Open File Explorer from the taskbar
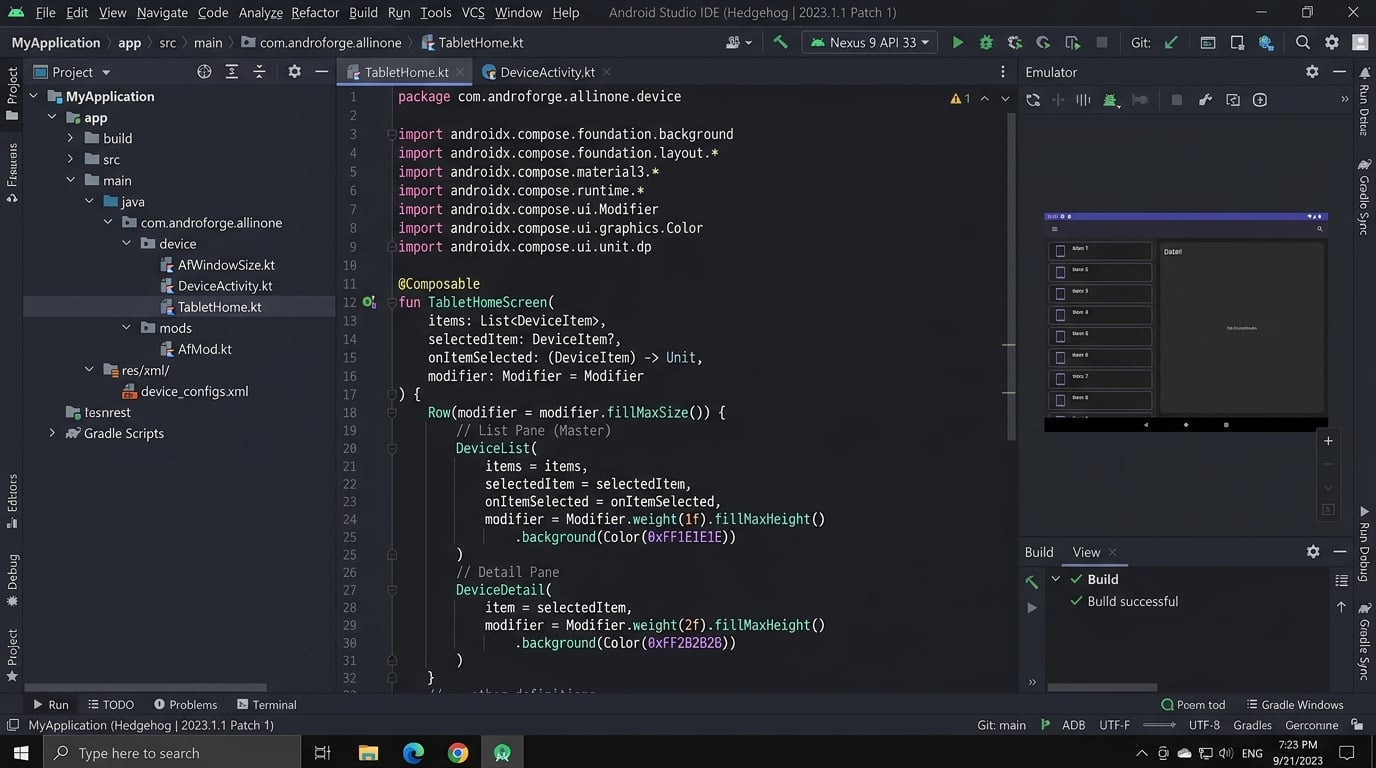 [368, 753]
